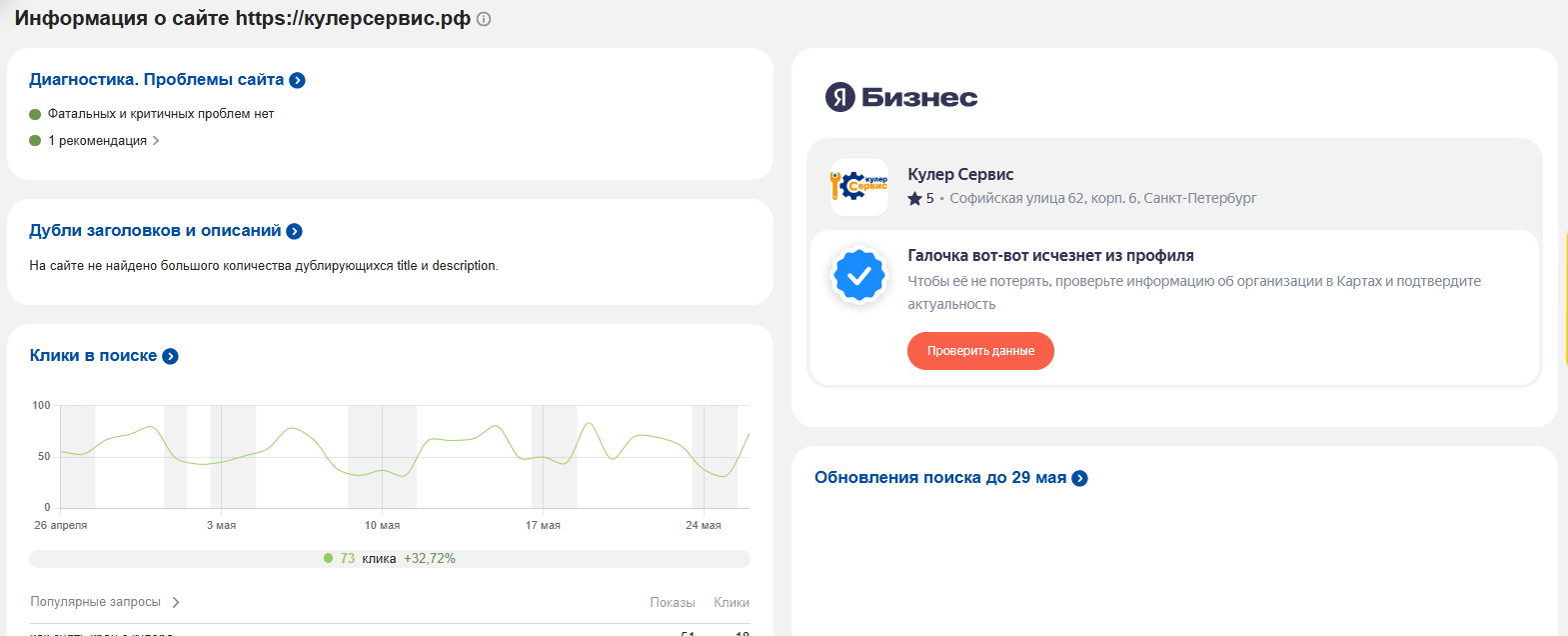1568x636 pixels.
Task: Click the 10 мая date on the chart axis
Action: (382, 525)
